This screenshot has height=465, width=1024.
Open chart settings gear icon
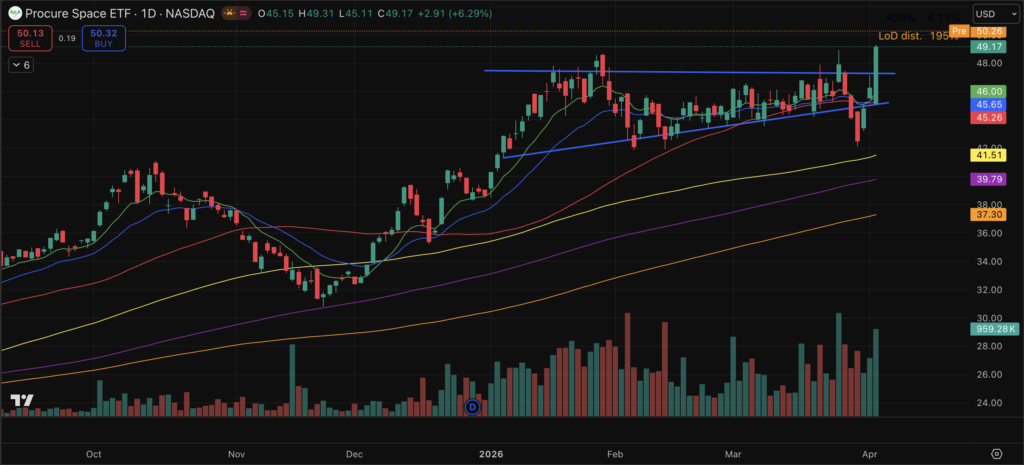996,453
